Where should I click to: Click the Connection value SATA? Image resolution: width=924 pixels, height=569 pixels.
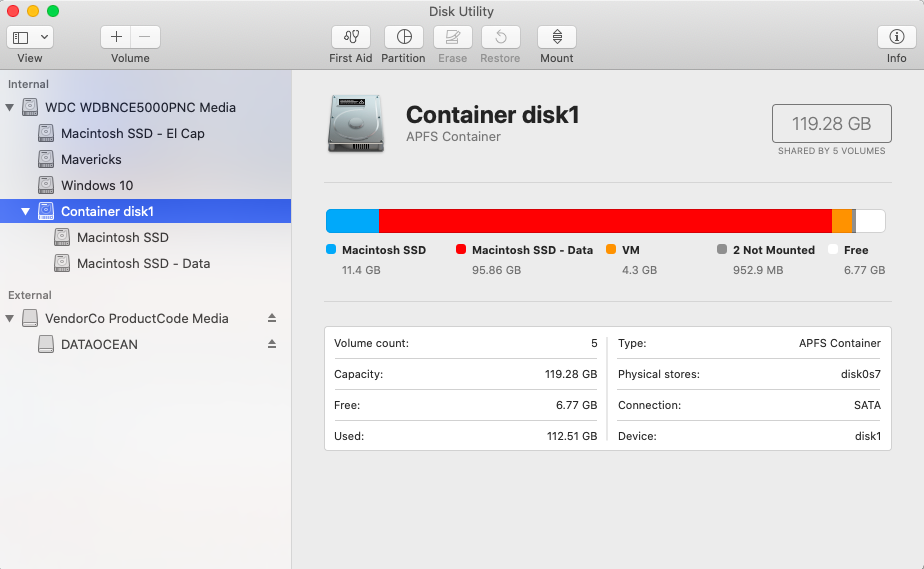867,405
